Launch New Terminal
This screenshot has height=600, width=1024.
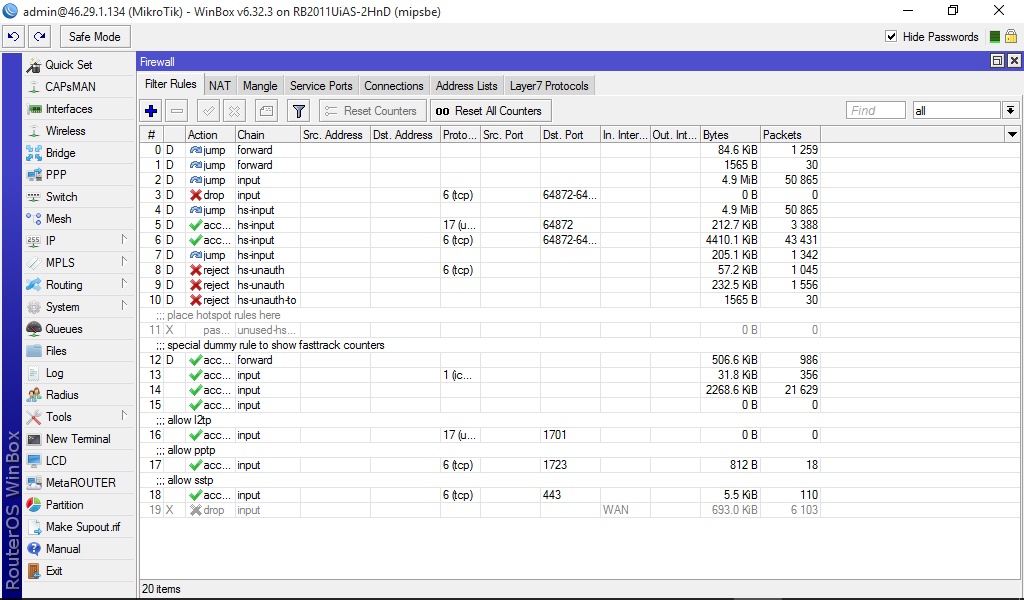pos(78,439)
